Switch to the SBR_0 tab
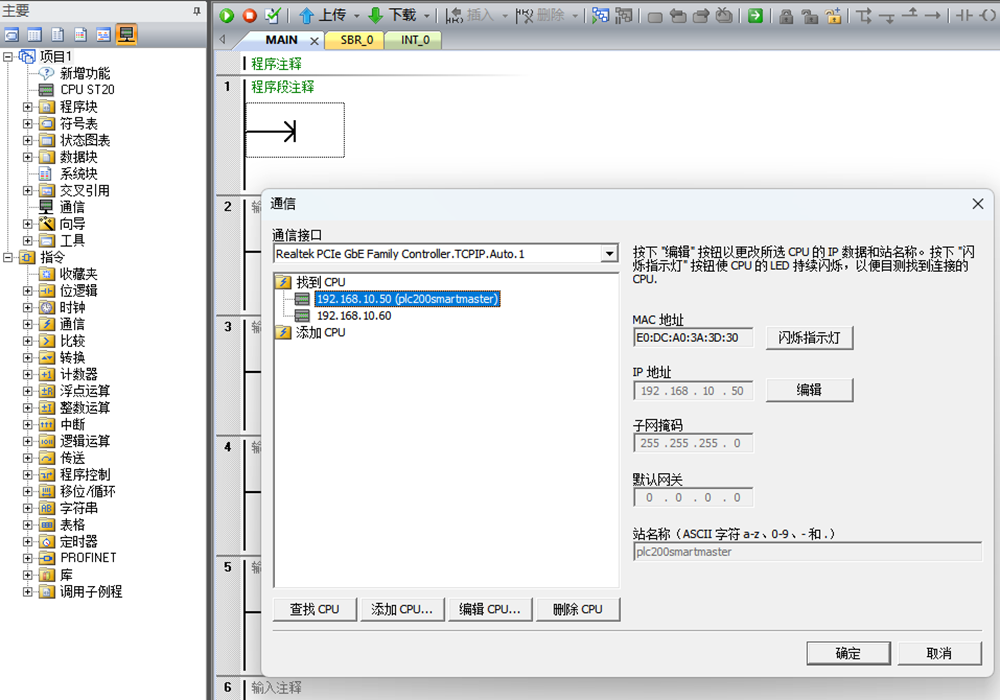This screenshot has height=700, width=1000. point(356,40)
